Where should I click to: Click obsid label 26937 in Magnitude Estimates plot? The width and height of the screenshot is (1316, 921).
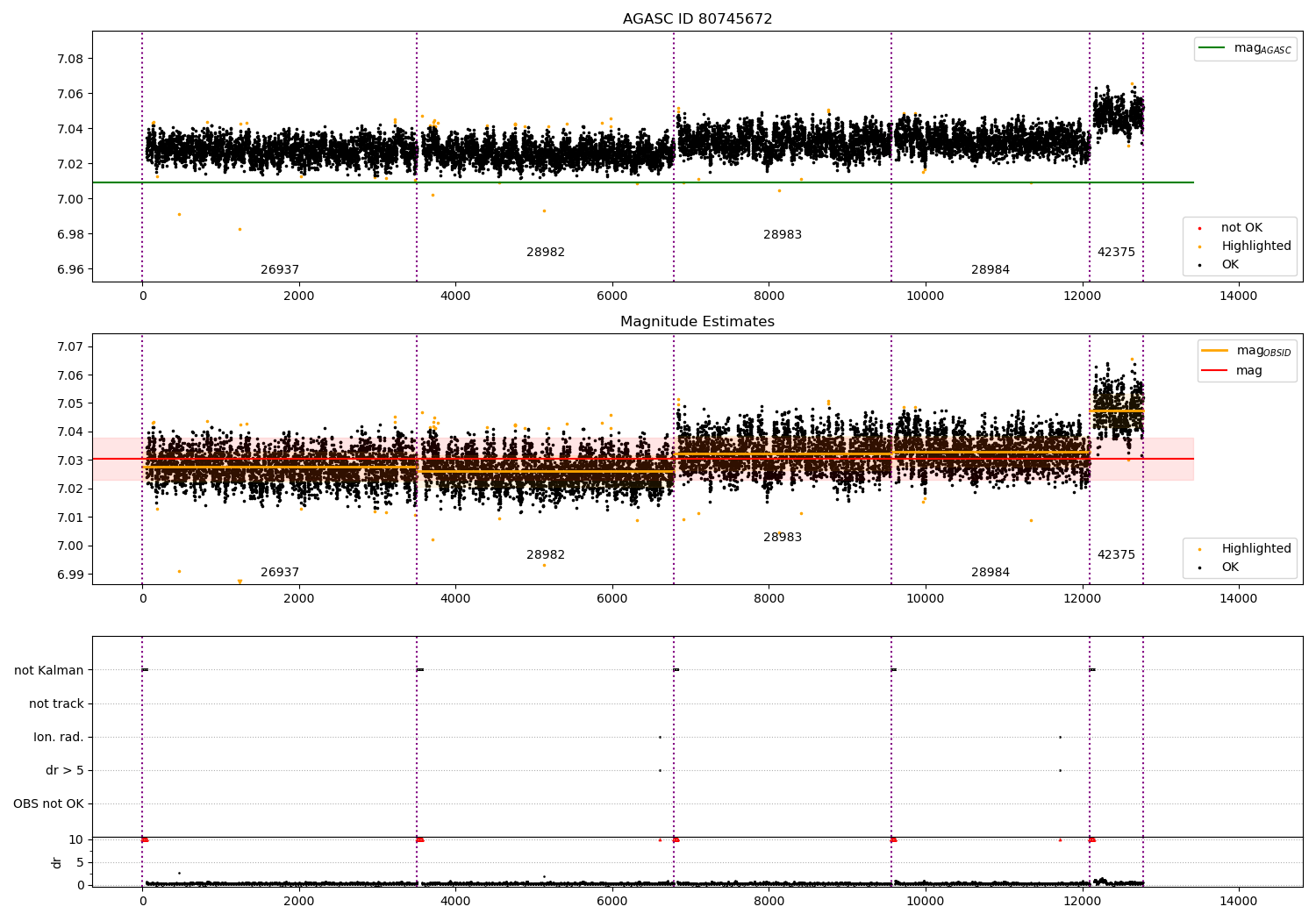(x=280, y=573)
